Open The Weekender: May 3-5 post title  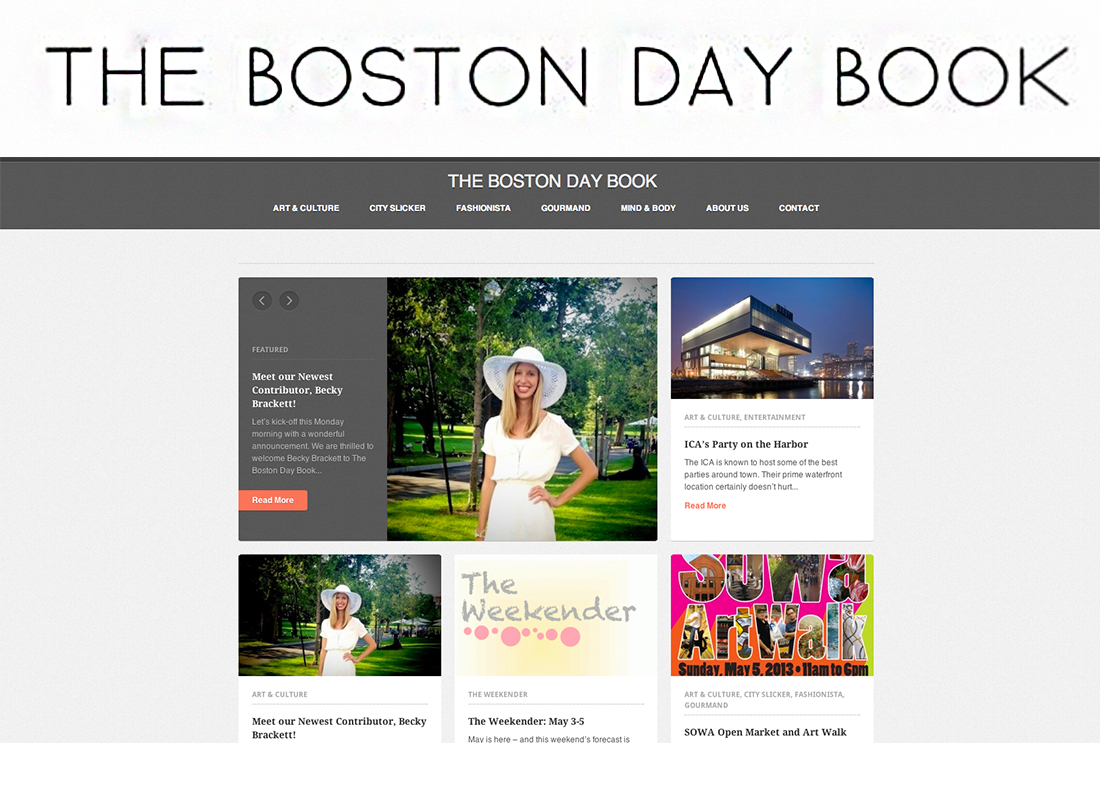point(526,721)
